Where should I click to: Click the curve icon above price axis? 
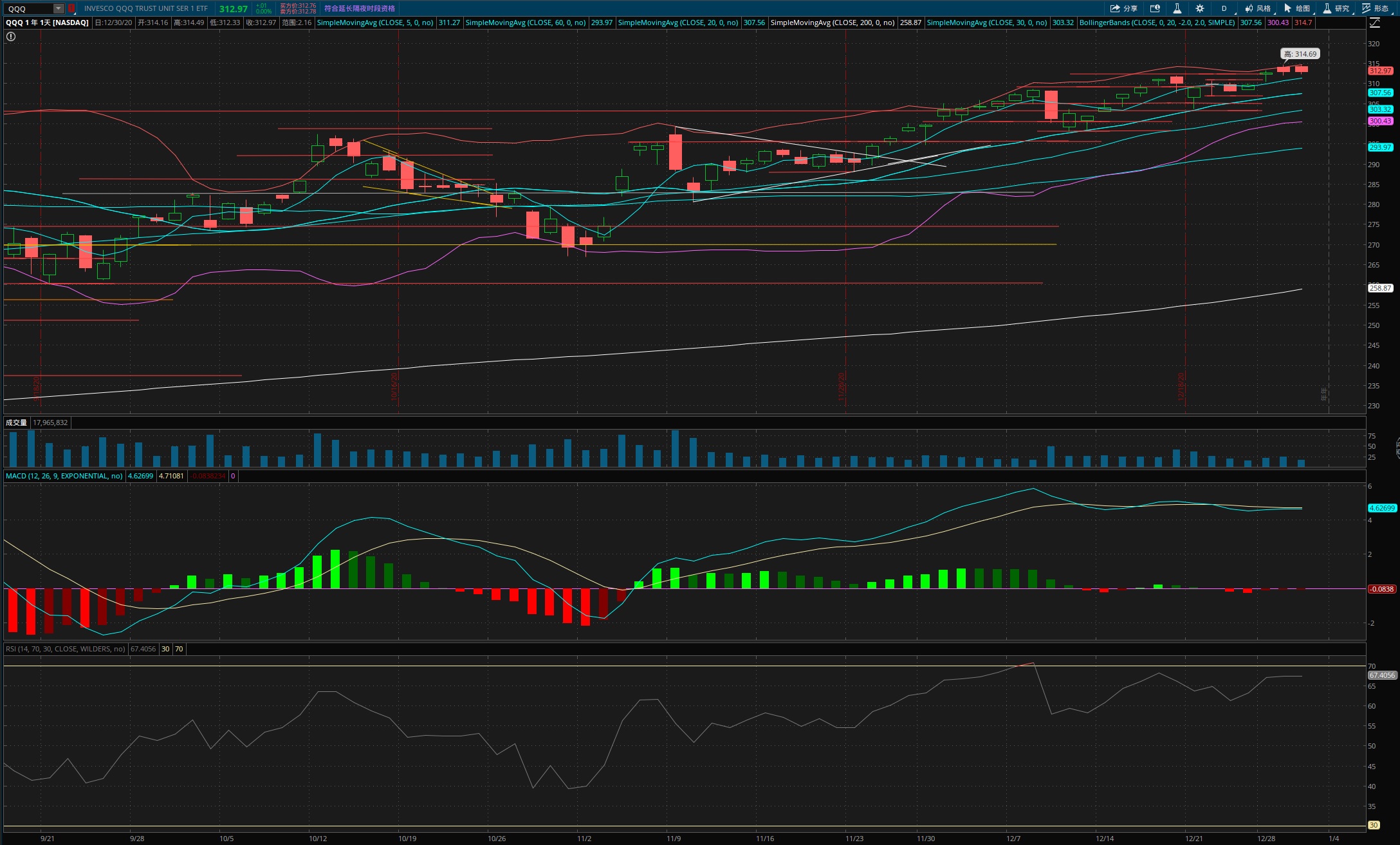click(1374, 23)
